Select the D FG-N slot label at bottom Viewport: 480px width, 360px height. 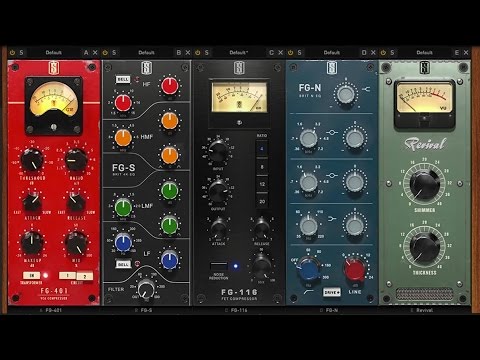click(x=329, y=310)
